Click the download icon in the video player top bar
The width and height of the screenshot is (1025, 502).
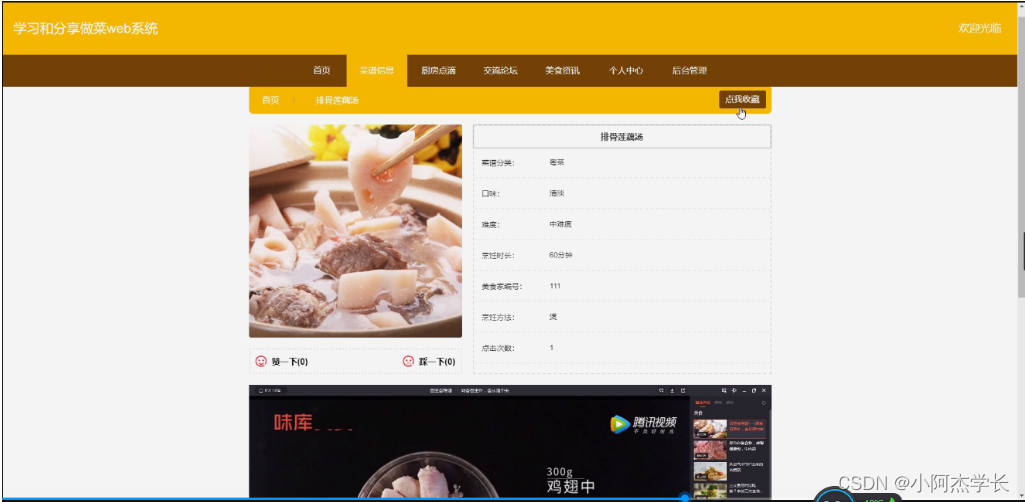pyautogui.click(x=672, y=391)
